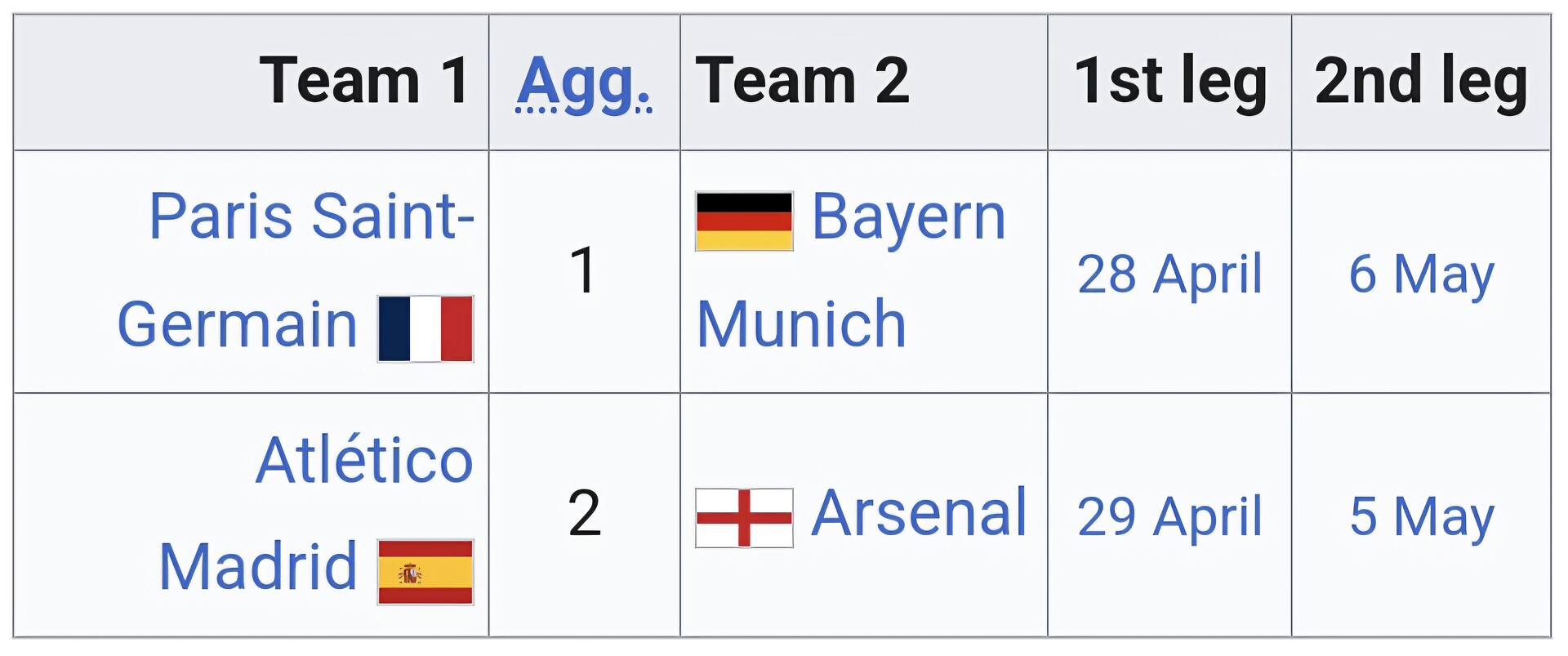Open the Paris Saint-Germain link

click(x=311, y=216)
